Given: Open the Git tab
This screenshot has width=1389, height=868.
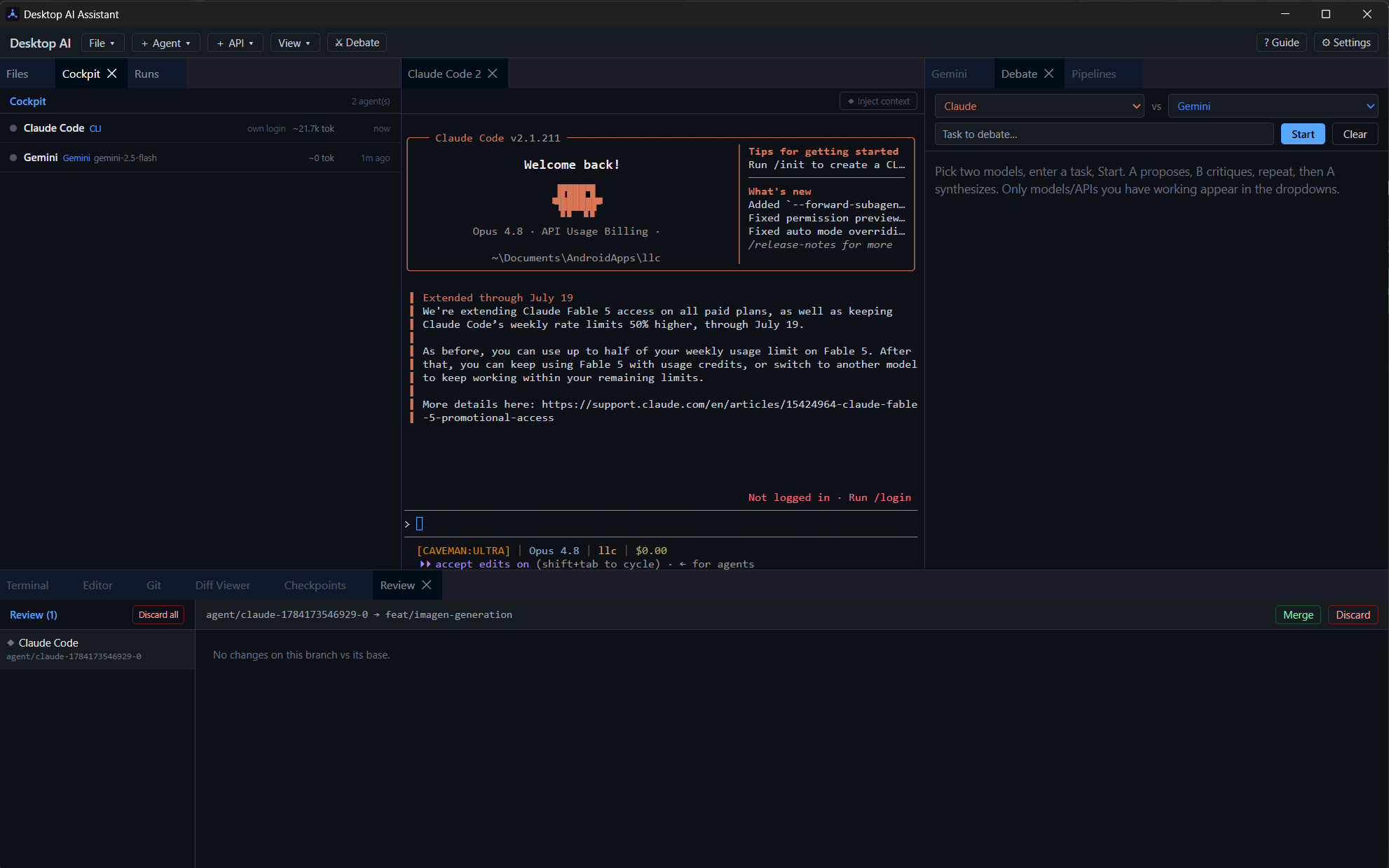Looking at the screenshot, I should (153, 585).
